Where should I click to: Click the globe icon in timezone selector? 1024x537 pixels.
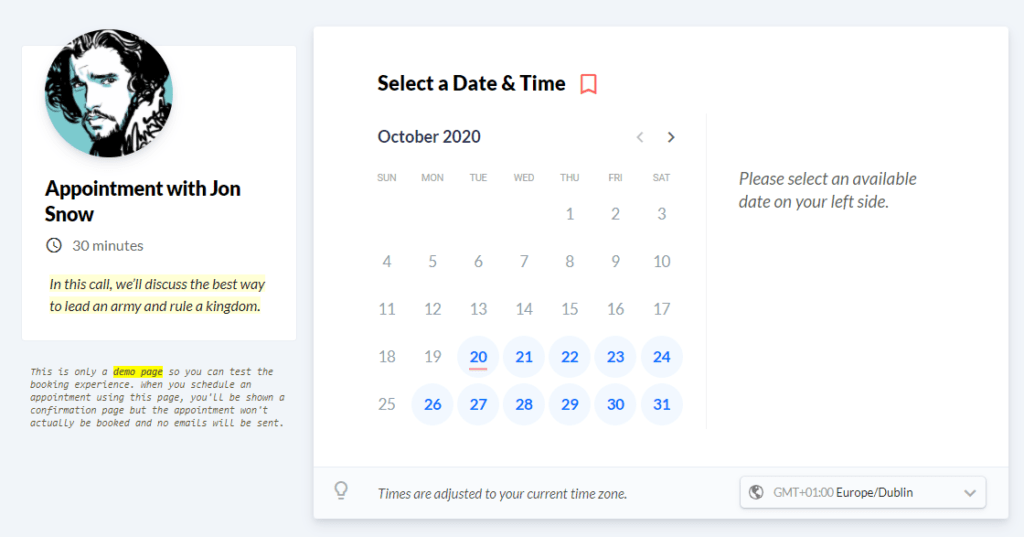pos(756,493)
